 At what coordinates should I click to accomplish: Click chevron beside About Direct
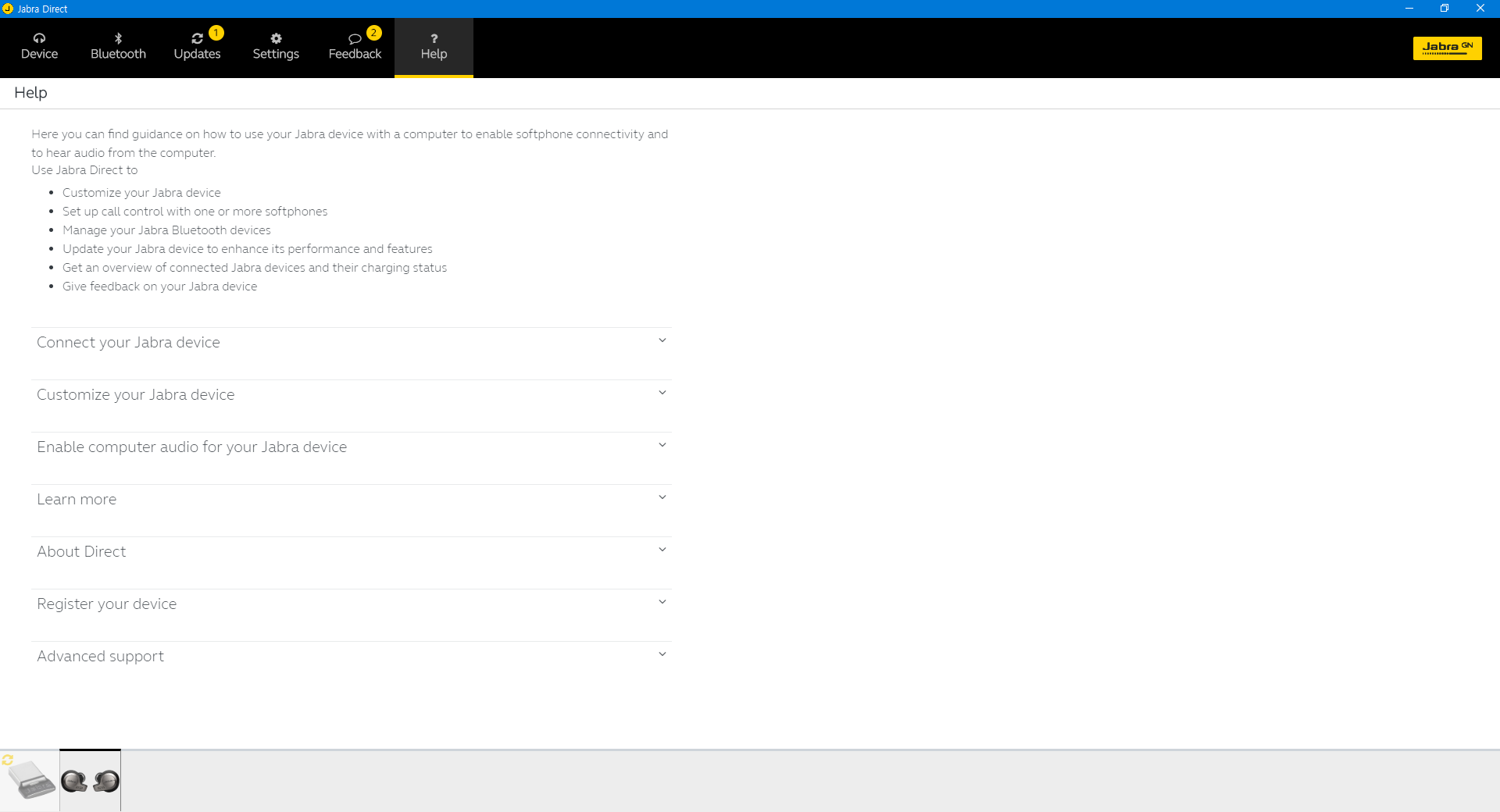pos(662,550)
